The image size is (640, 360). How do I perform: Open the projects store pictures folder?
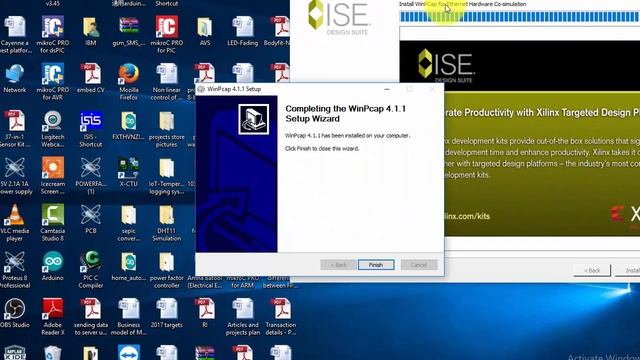point(167,129)
